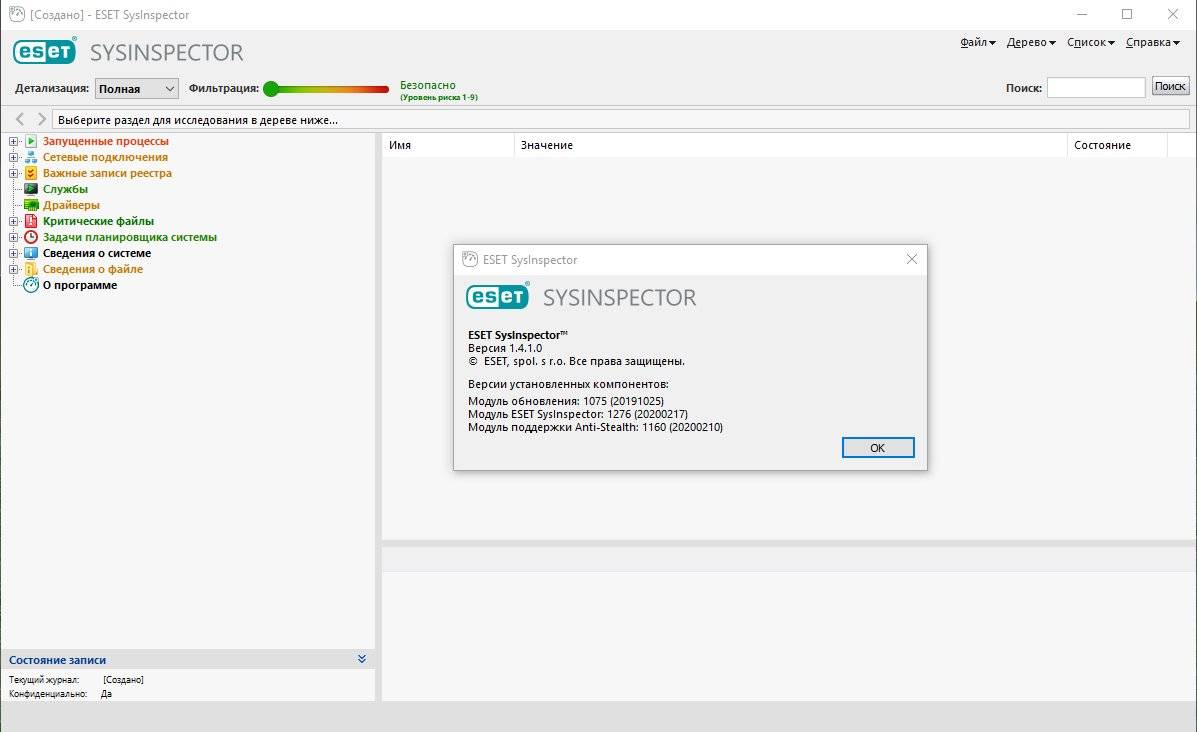Screen dimensions: 1197x732
Task: Click the Версия 1.4.1.0 text
Action: [x=505, y=348]
